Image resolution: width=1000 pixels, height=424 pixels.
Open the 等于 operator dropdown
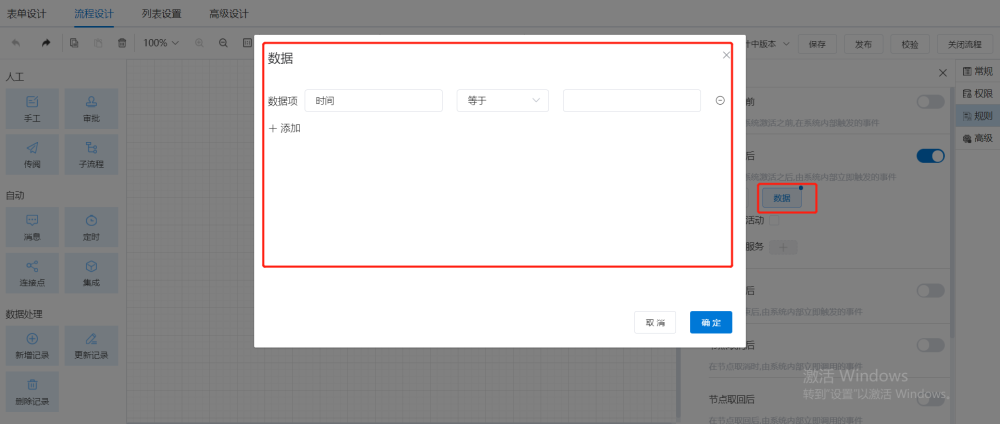pyautogui.click(x=502, y=101)
